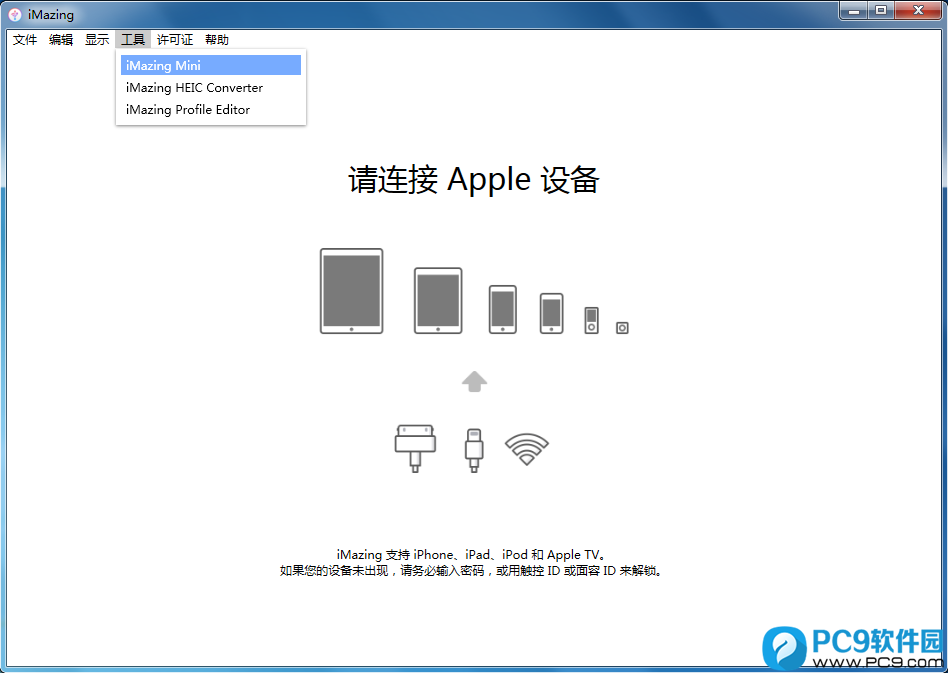The height and width of the screenshot is (673, 948).
Task: Open the 许可证 menu
Action: pos(175,40)
